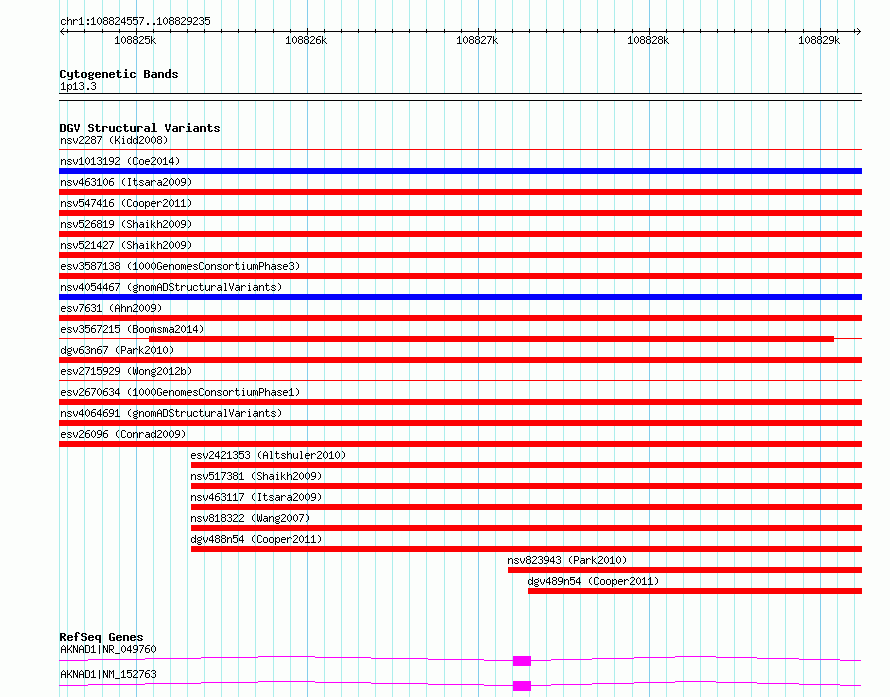Click the red bar under esv3567215 (Boomsma2014)
Screen dimensions: 890x697
click(x=492, y=339)
